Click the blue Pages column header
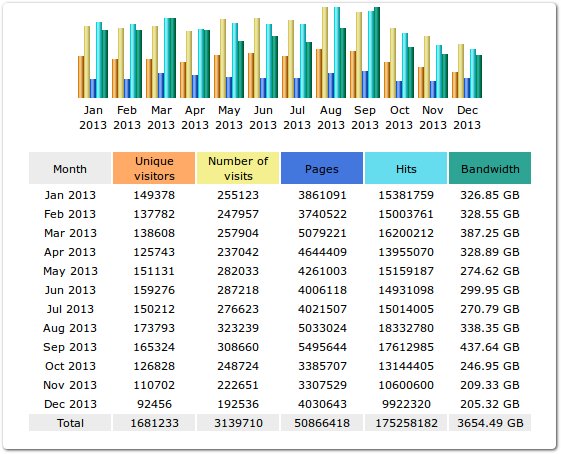 (322, 168)
